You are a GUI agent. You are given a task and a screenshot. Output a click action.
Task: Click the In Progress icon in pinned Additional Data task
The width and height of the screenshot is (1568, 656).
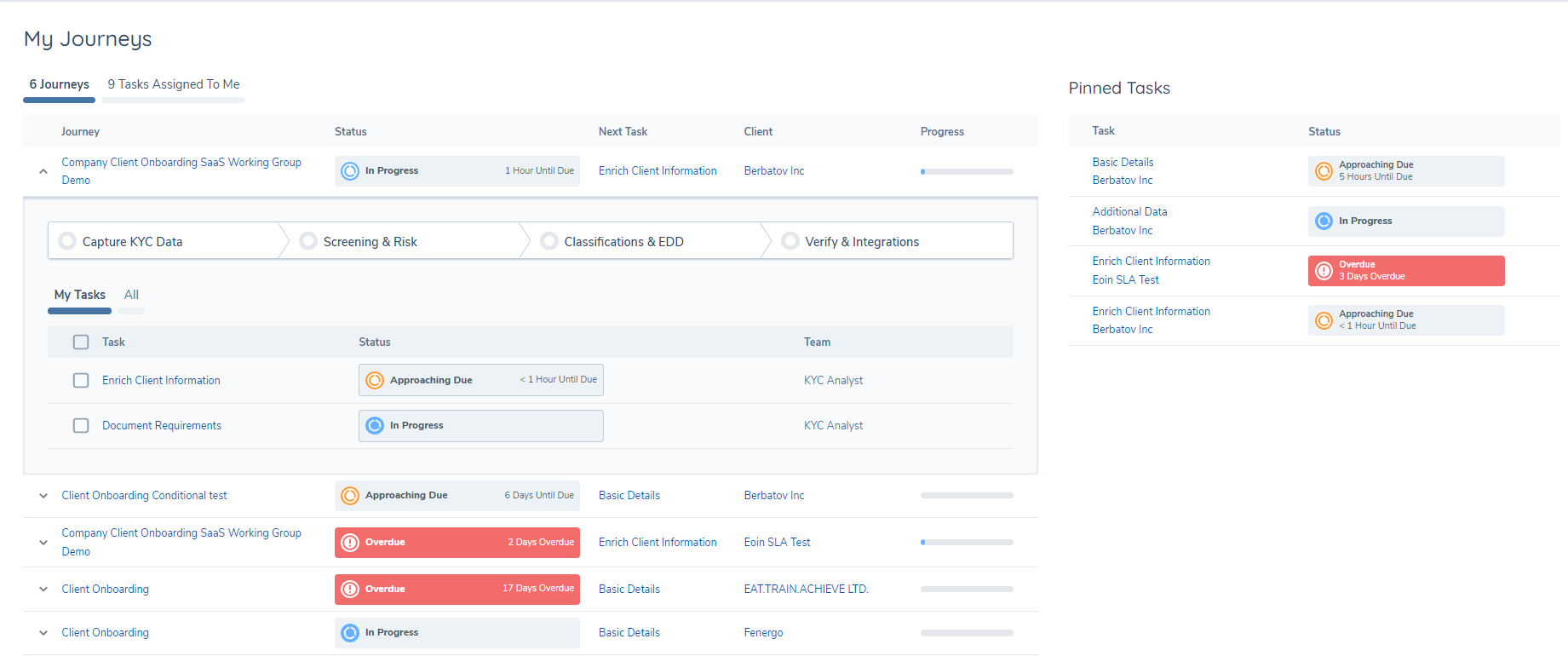pyautogui.click(x=1324, y=221)
